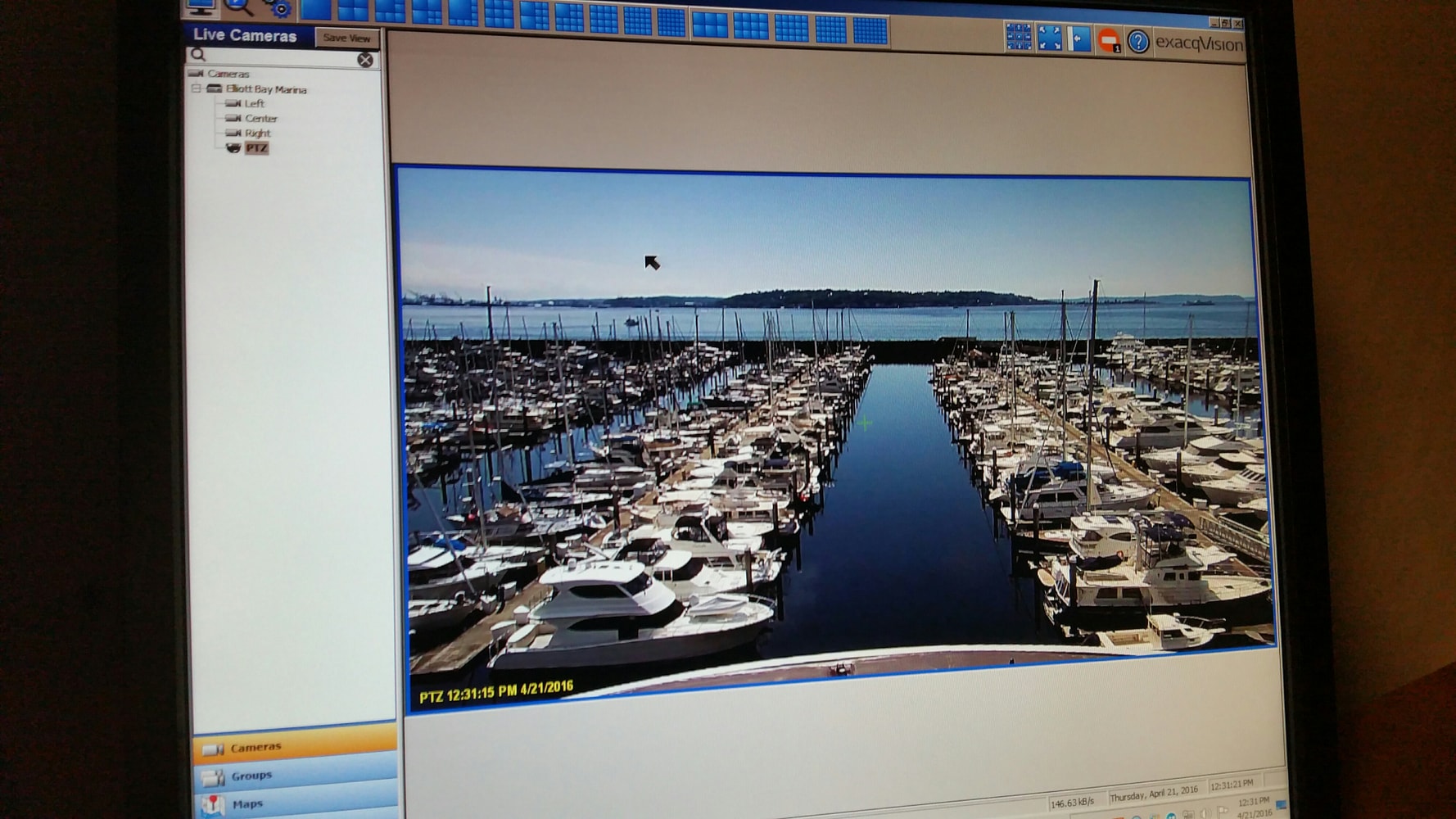Screen dimensions: 1456x819
Task: Open the Config setup gear icon
Action: click(x=278, y=8)
